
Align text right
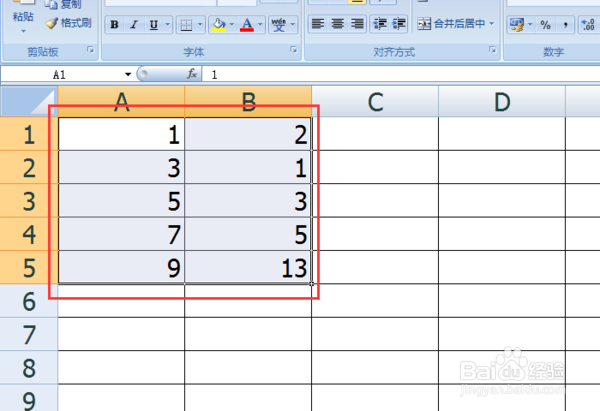pos(357,24)
